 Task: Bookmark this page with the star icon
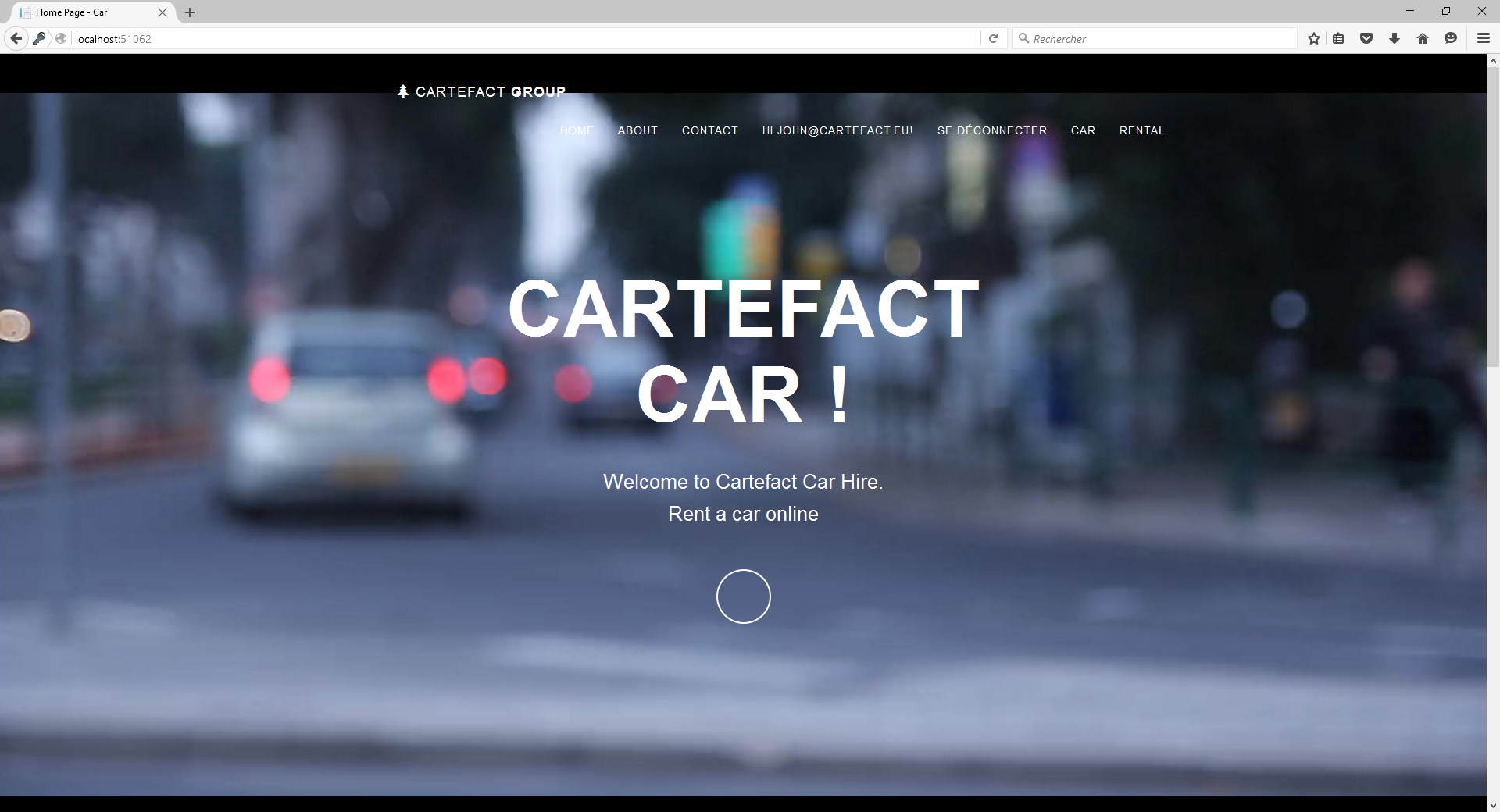(1314, 38)
